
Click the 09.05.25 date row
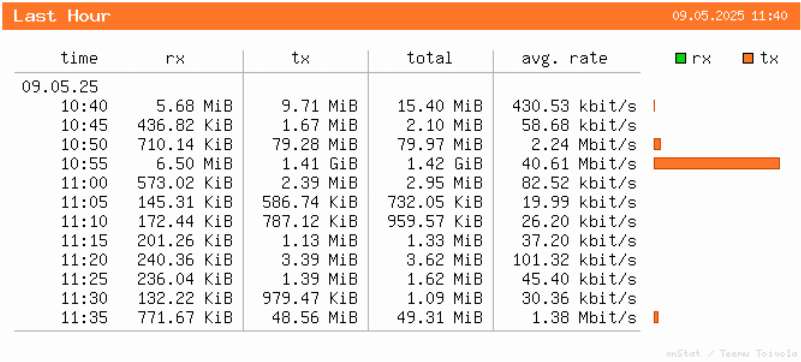tap(60, 87)
